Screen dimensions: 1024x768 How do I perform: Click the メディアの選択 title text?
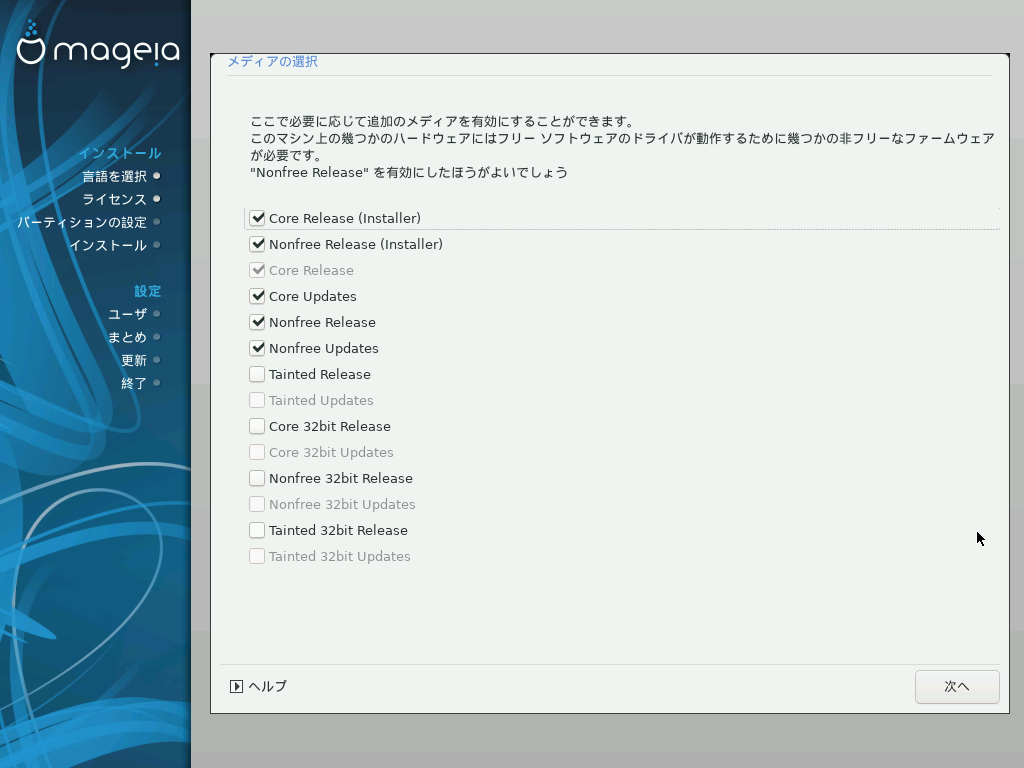(272, 61)
